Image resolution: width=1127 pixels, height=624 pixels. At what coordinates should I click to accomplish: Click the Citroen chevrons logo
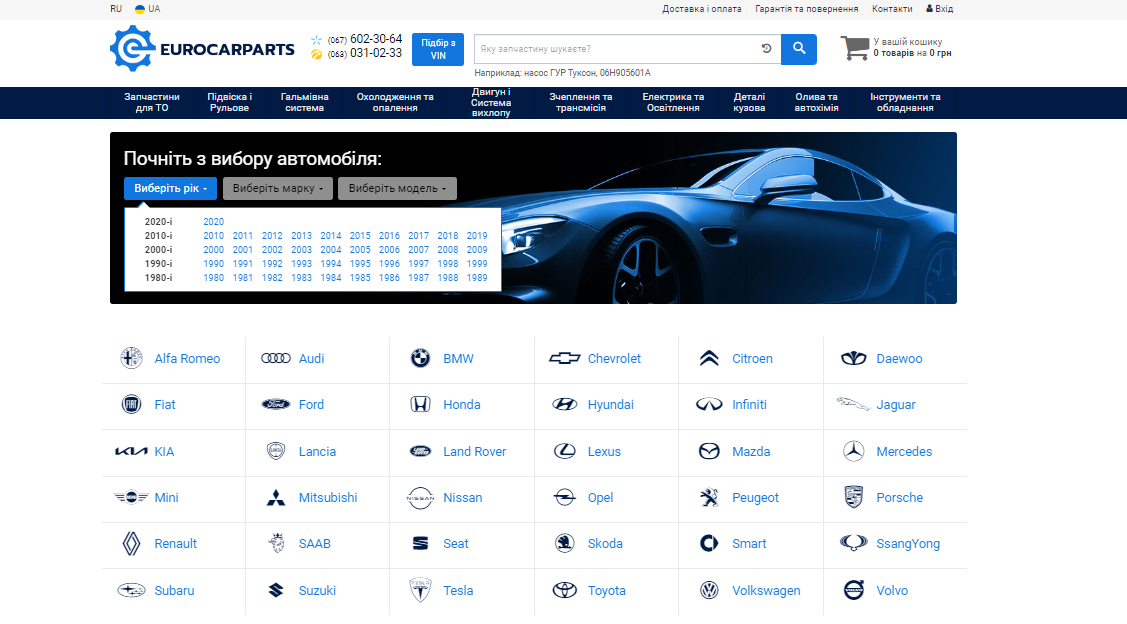click(x=709, y=358)
